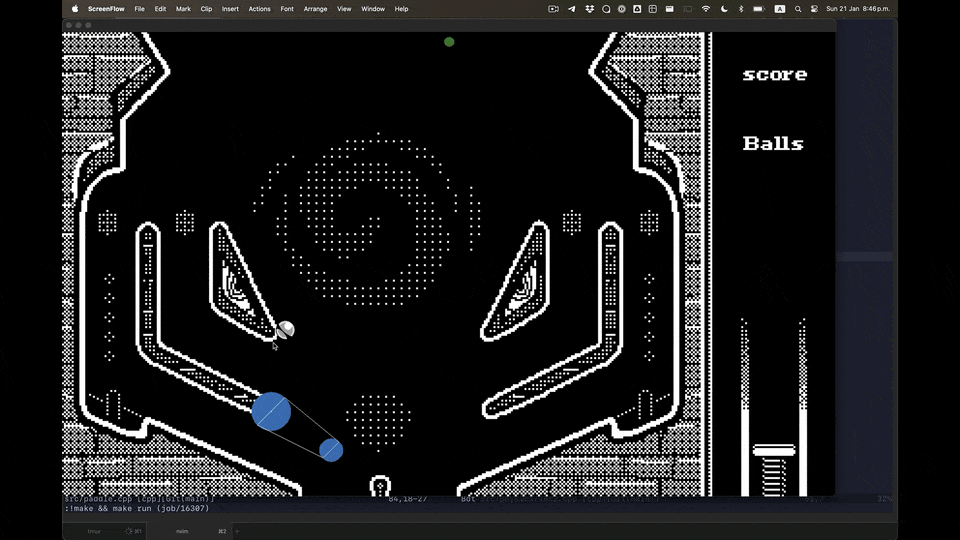The image size is (960, 540).
Task: Click the ScreenFlow camera recording status icon
Action: click(553, 9)
